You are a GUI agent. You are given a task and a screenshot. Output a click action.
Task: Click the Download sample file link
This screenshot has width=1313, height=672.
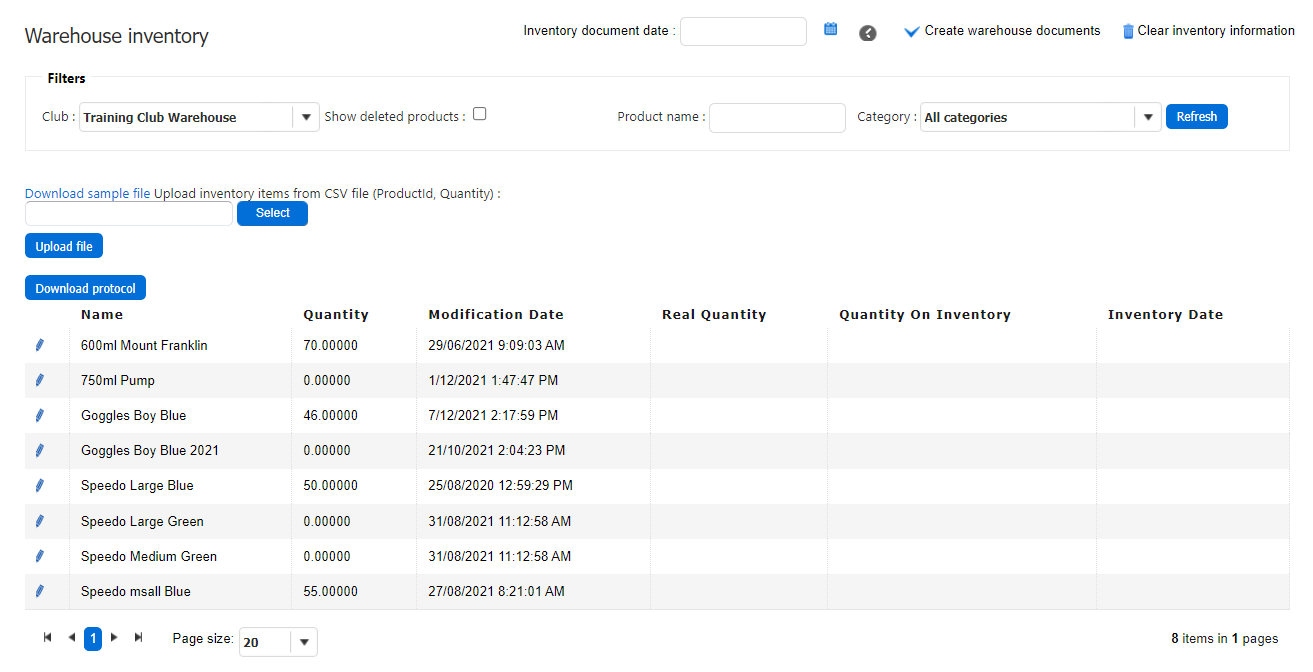(x=88, y=193)
